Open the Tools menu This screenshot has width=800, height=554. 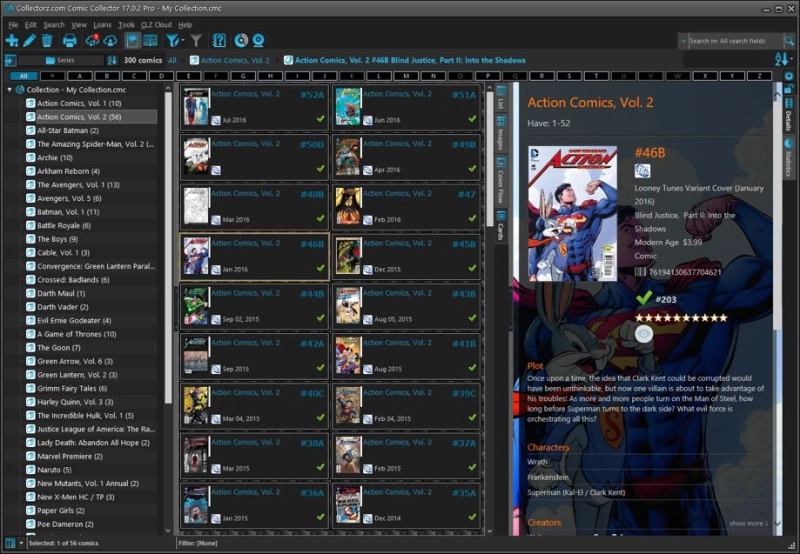pos(126,24)
